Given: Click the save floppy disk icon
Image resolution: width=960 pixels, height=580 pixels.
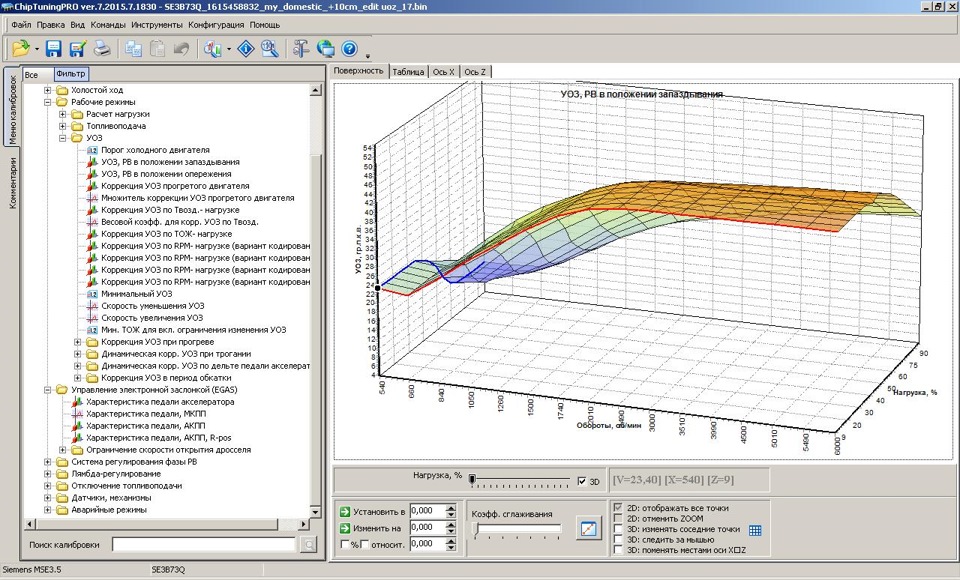Looking at the screenshot, I should 53,48.
